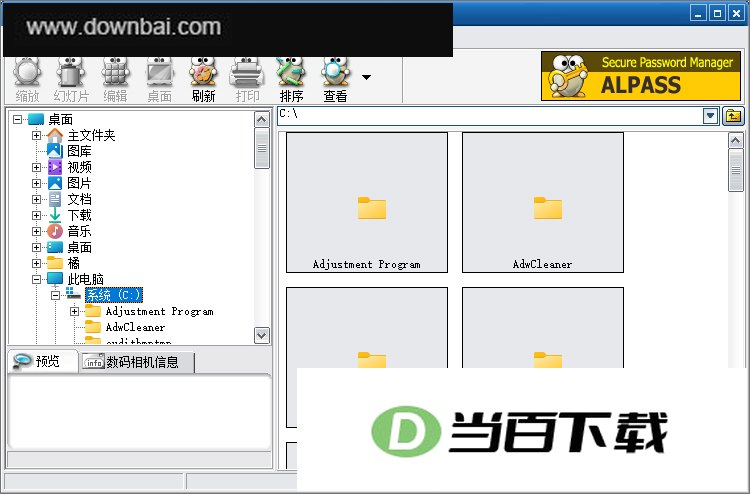Select AdwCleaner folder in tree

click(135, 328)
